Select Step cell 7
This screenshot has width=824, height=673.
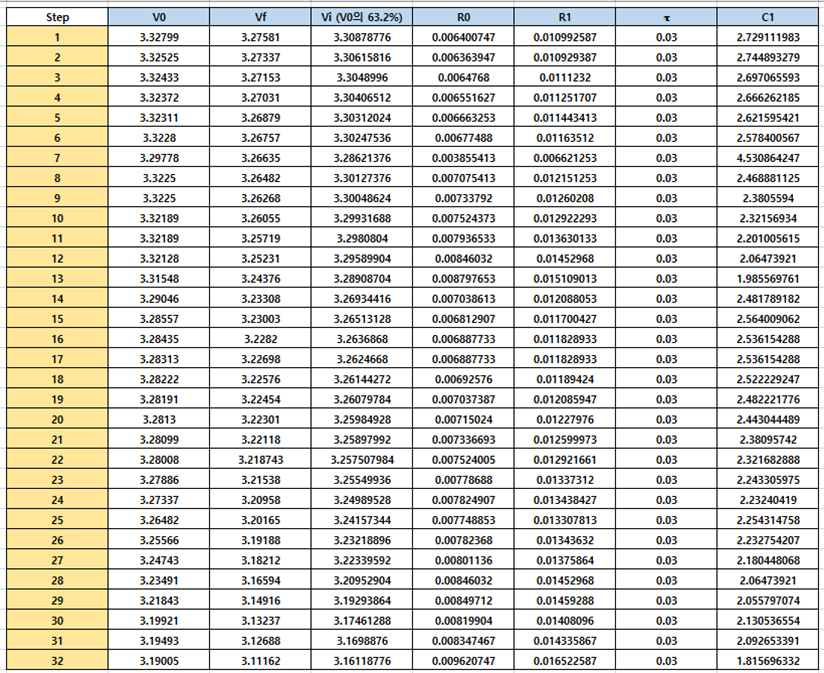pos(57,158)
